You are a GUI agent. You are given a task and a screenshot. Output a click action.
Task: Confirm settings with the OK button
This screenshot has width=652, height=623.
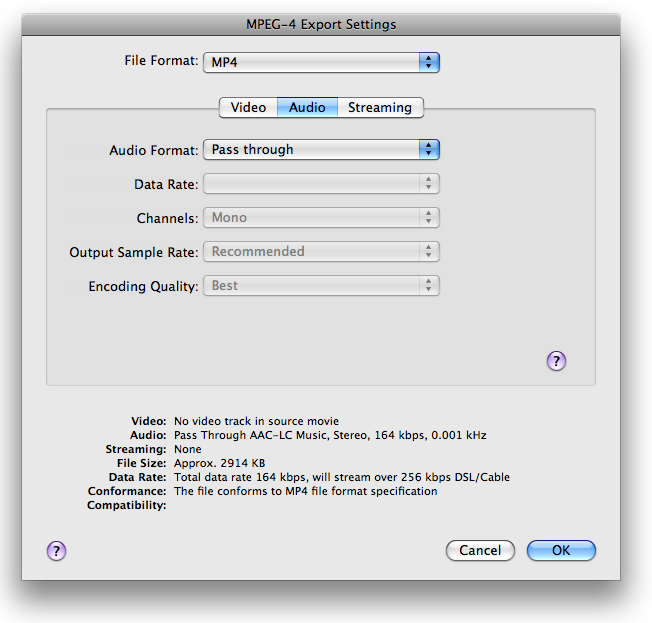(x=561, y=550)
